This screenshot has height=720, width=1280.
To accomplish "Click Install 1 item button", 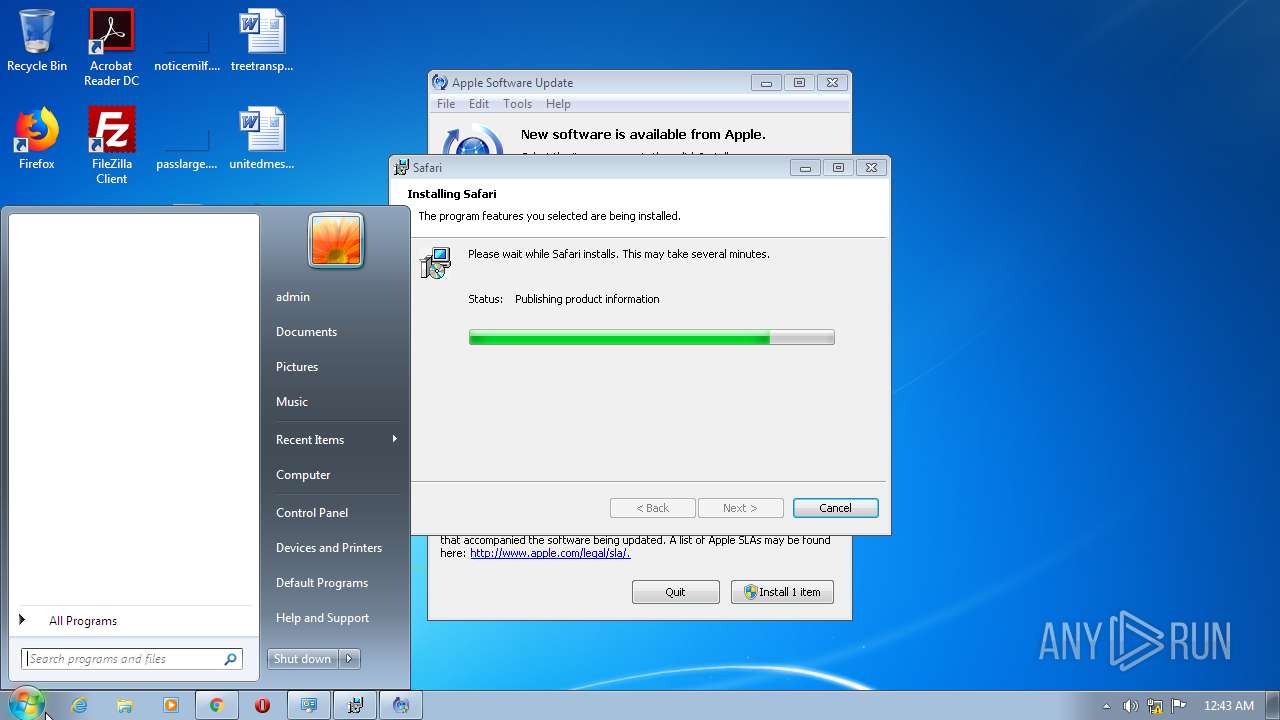I will [782, 592].
